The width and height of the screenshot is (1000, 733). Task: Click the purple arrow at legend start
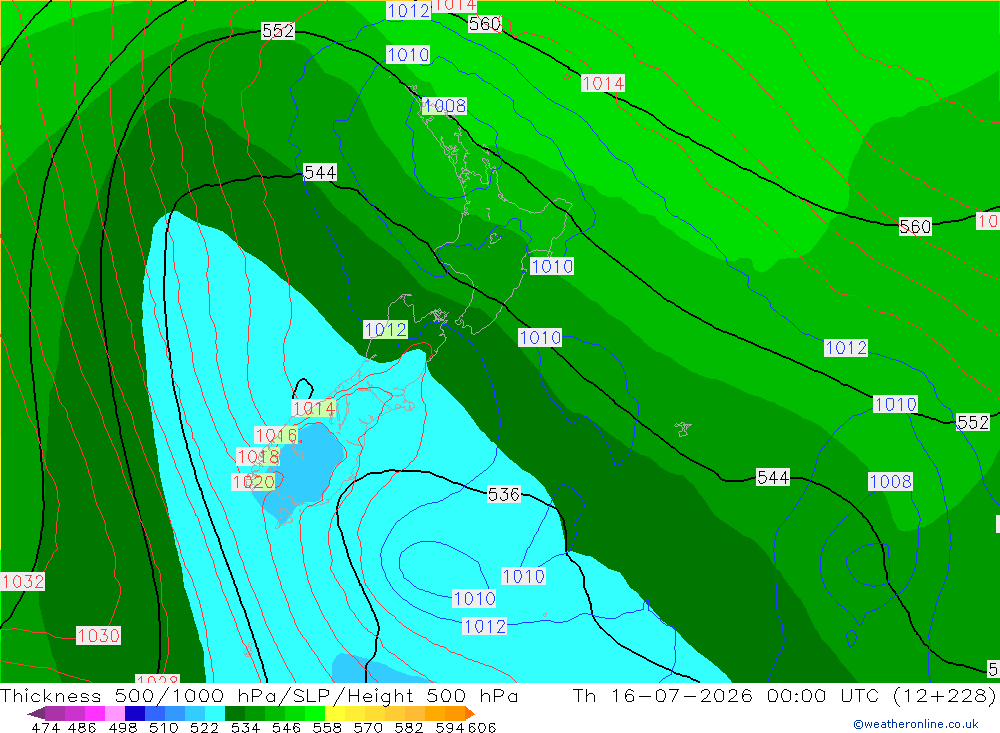point(36,713)
